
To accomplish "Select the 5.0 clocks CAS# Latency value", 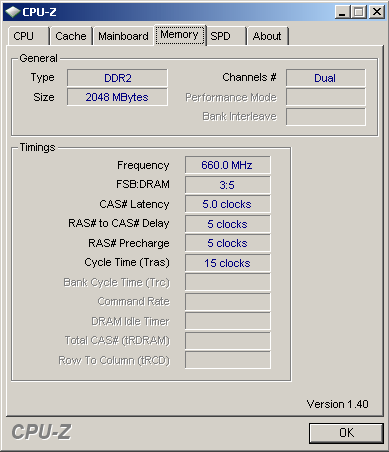I will coord(228,204).
